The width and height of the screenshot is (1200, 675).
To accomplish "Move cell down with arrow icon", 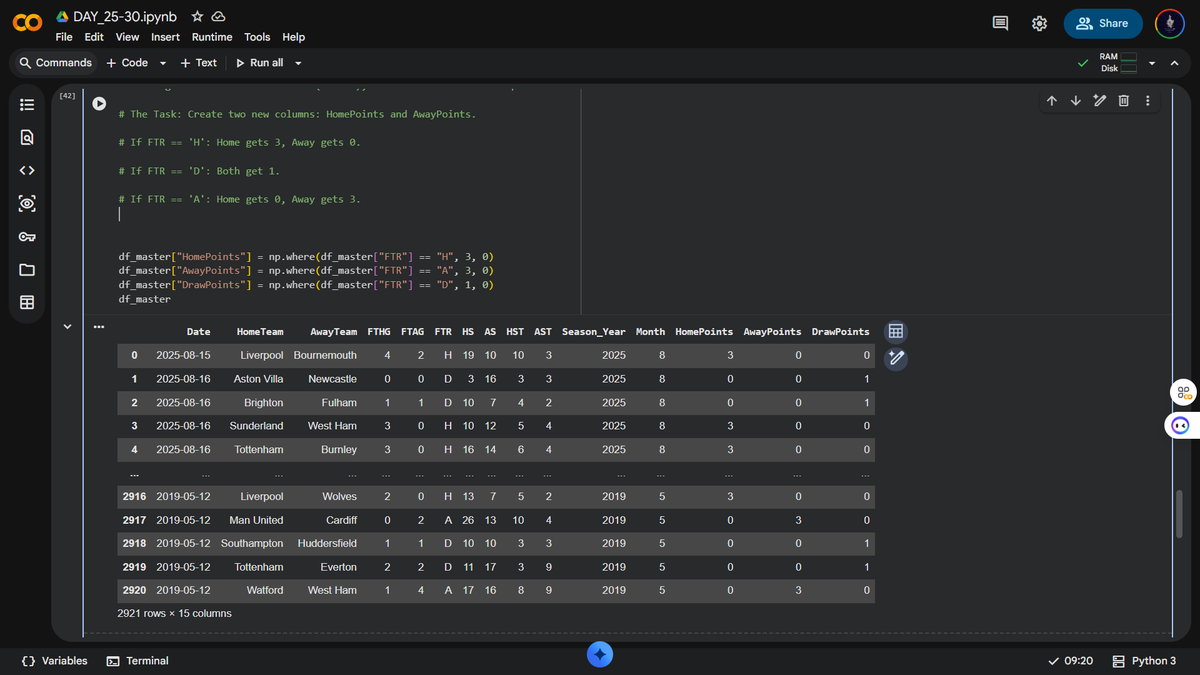I will click(x=1075, y=101).
